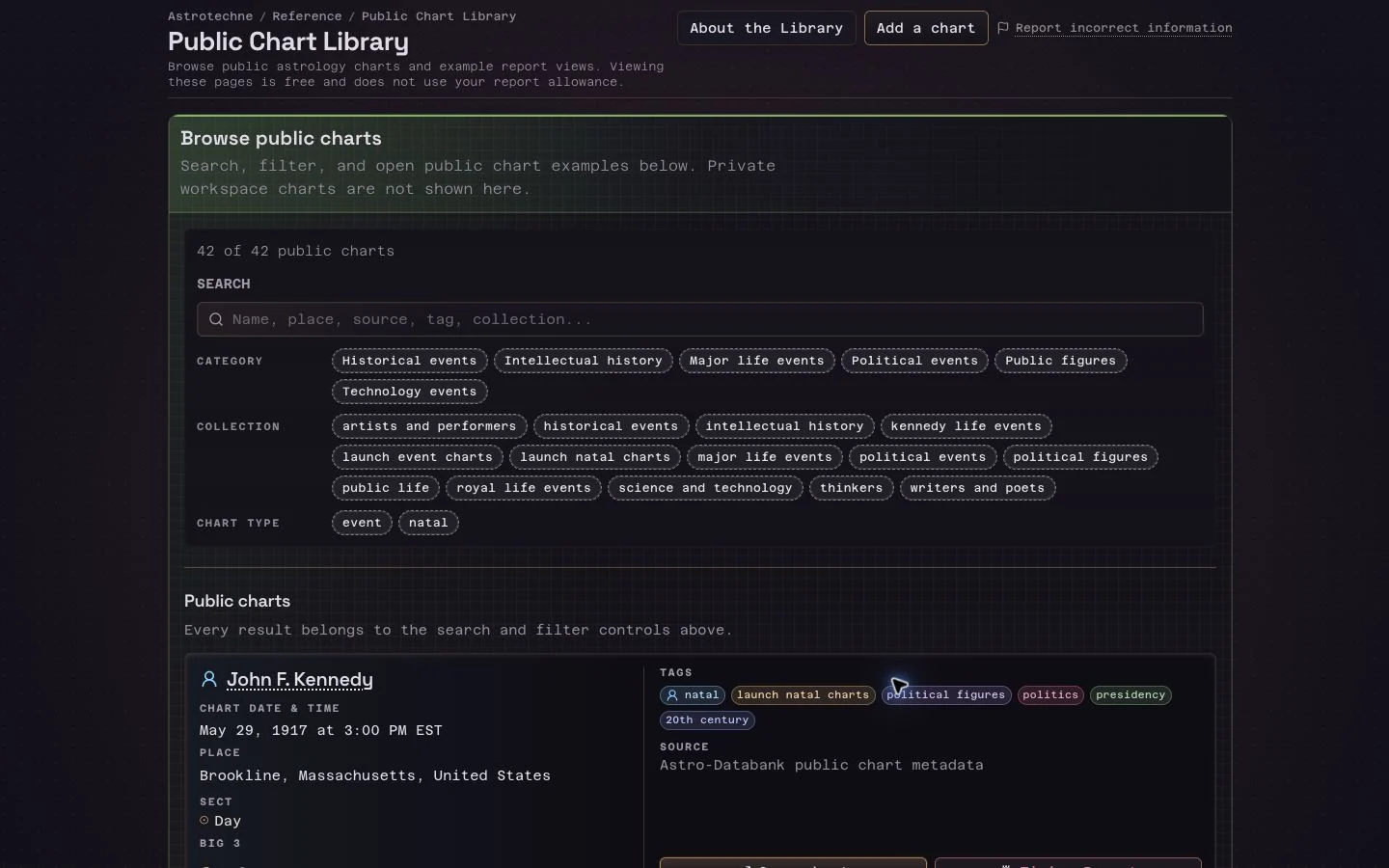This screenshot has width=1389, height=868.
Task: Filter by science and technology collection
Action: tap(705, 488)
